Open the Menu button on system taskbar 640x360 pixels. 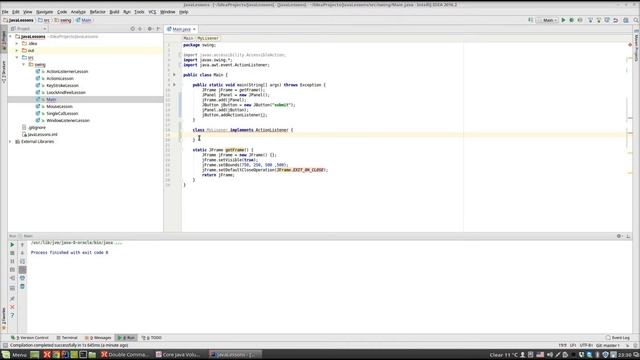15,355
